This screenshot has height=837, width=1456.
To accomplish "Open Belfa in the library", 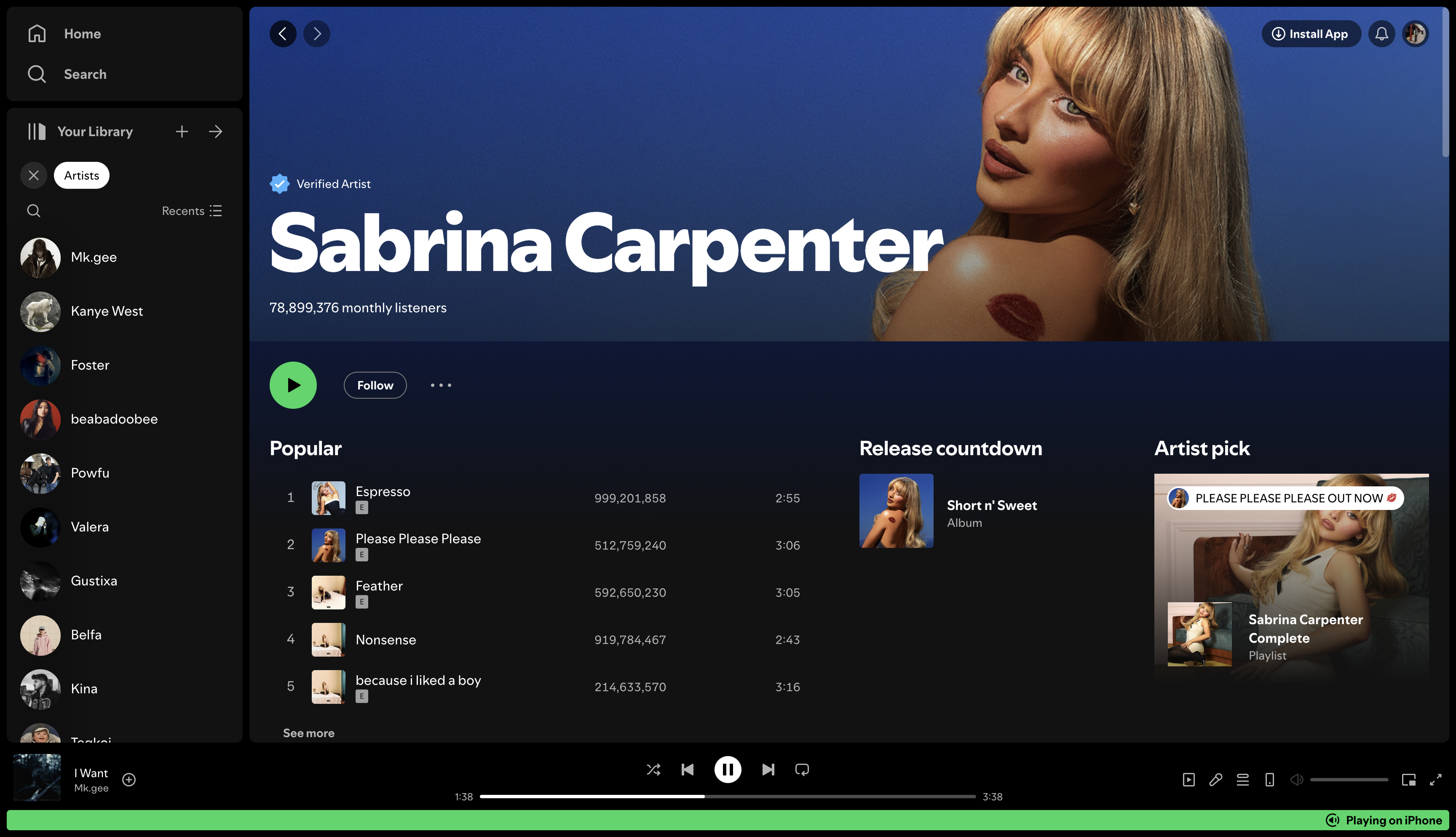I will [125, 635].
